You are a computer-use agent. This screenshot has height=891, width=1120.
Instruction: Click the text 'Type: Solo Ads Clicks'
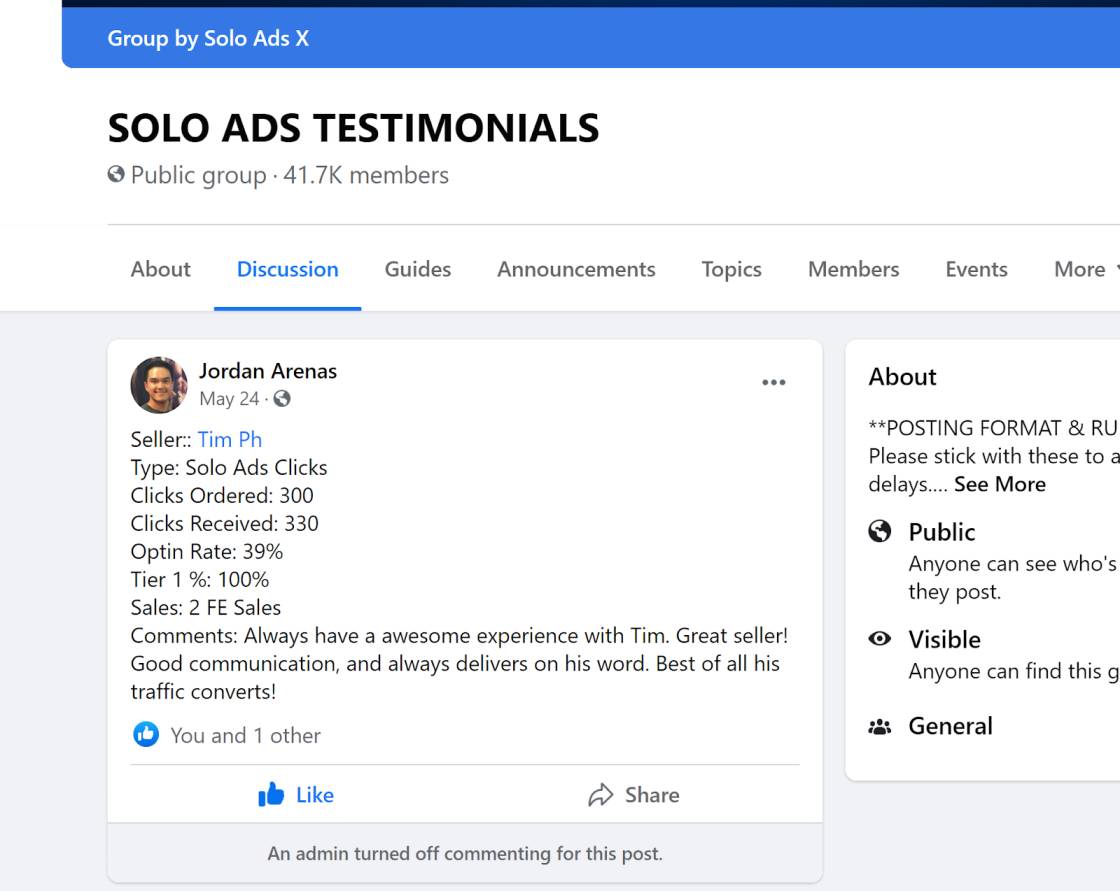(229, 467)
